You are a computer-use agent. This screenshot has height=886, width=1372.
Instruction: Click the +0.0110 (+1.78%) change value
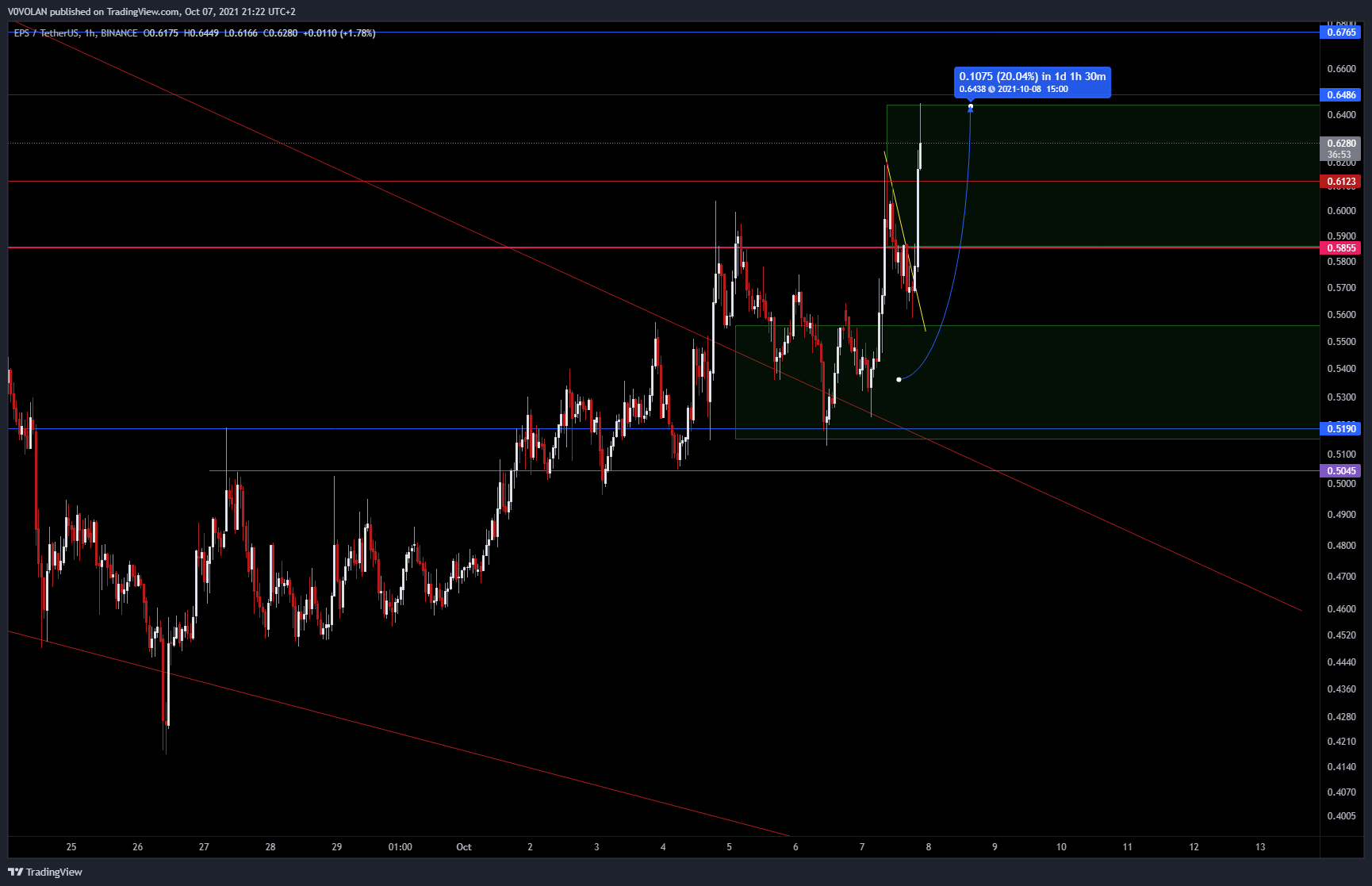pos(339,33)
